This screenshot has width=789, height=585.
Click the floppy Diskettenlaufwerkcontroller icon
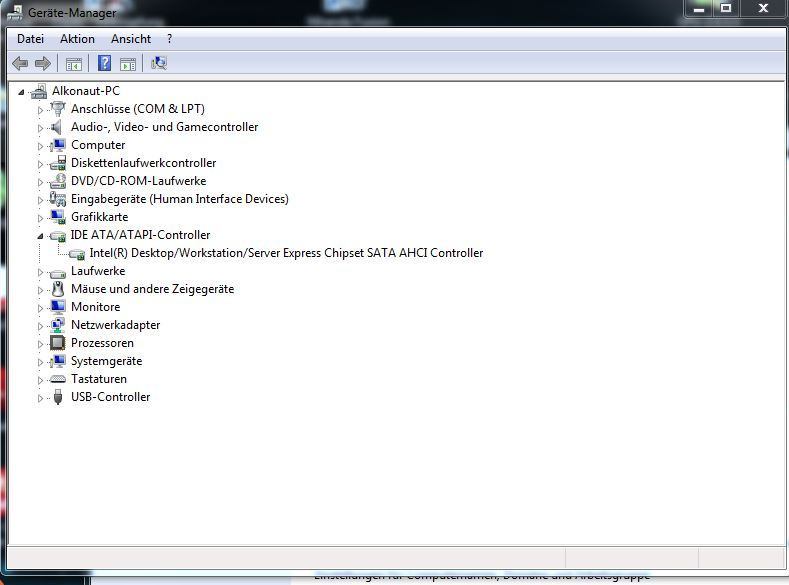(x=58, y=162)
